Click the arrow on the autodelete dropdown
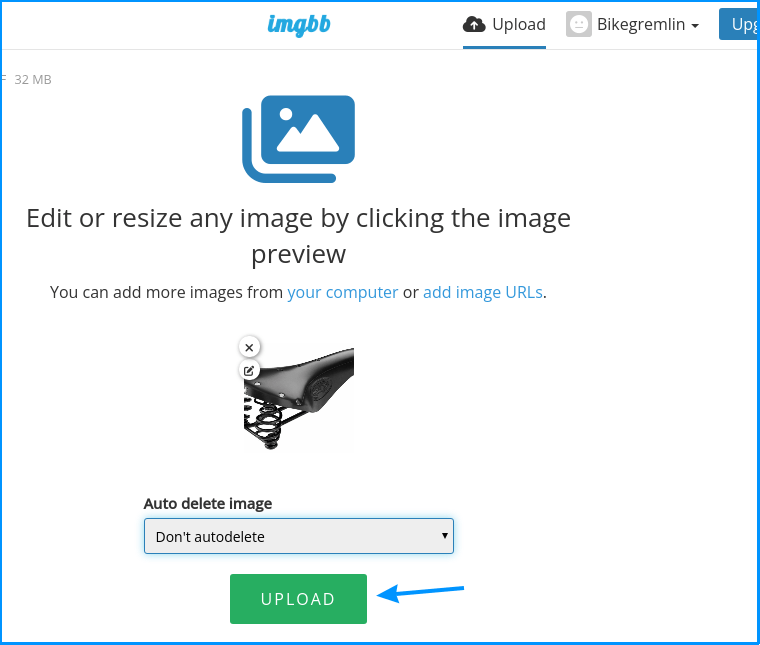760x645 pixels. tap(444, 535)
